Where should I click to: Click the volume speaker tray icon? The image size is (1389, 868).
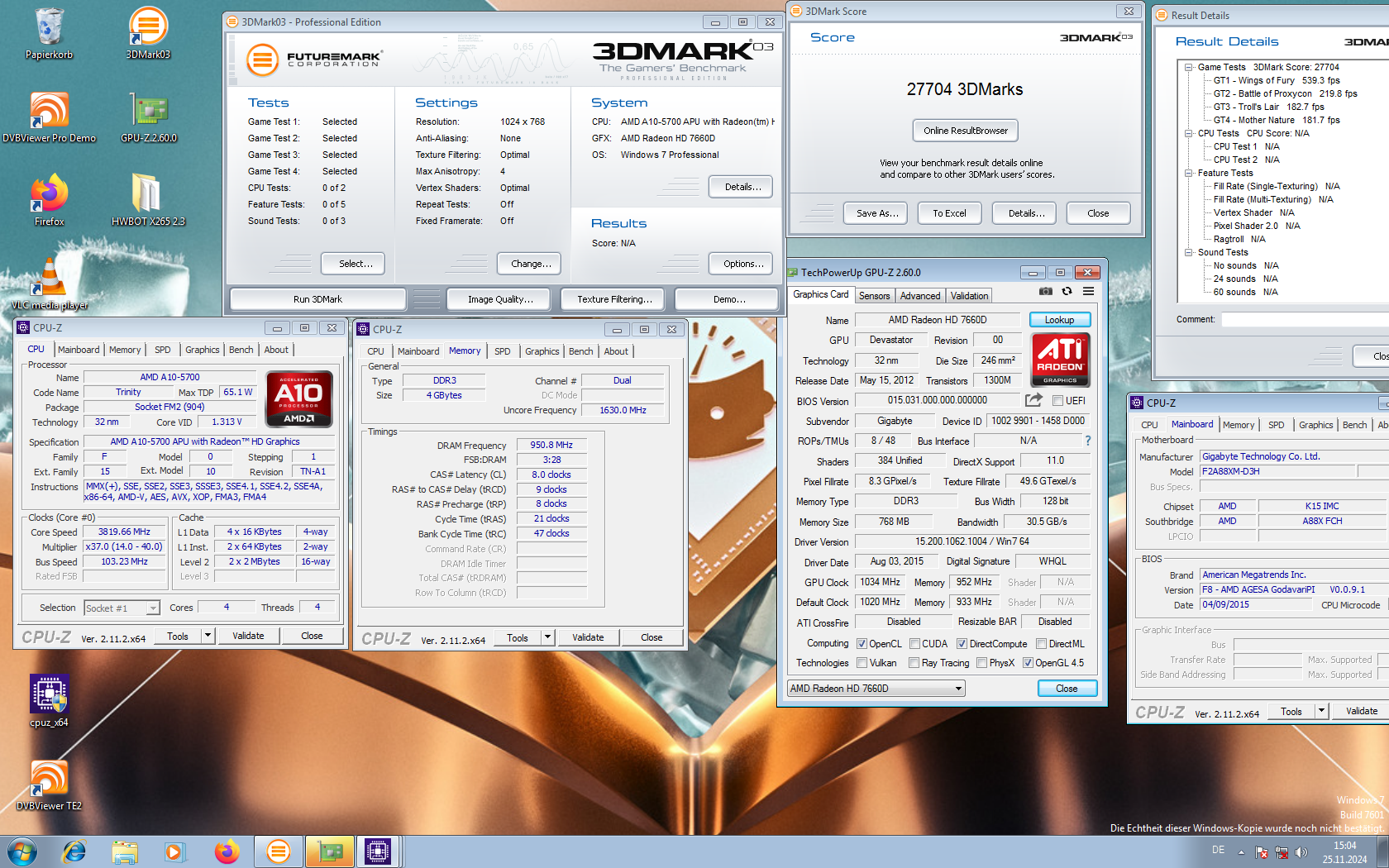pos(1301,851)
